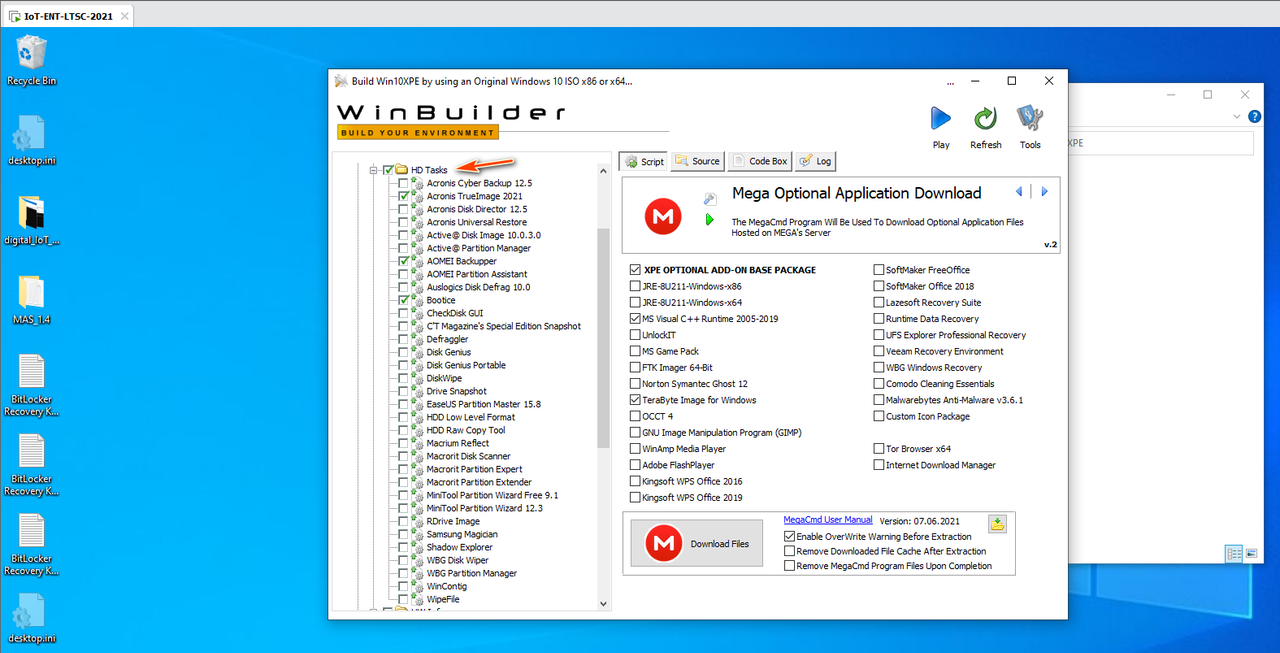The width and height of the screenshot is (1280, 653).
Task: Select the Shadow Explorer entry
Action: [460, 547]
